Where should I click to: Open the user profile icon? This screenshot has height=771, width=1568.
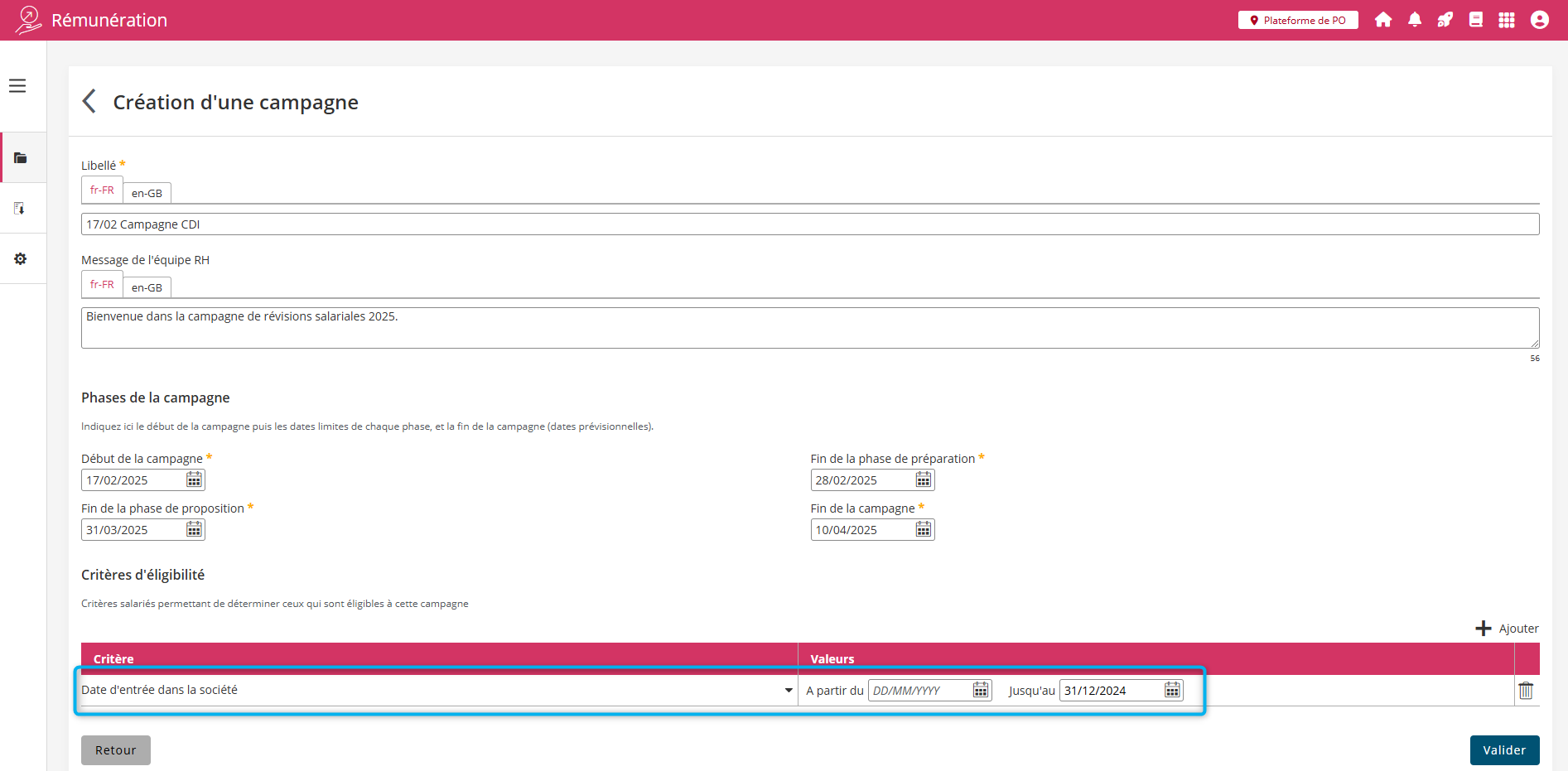point(1540,20)
